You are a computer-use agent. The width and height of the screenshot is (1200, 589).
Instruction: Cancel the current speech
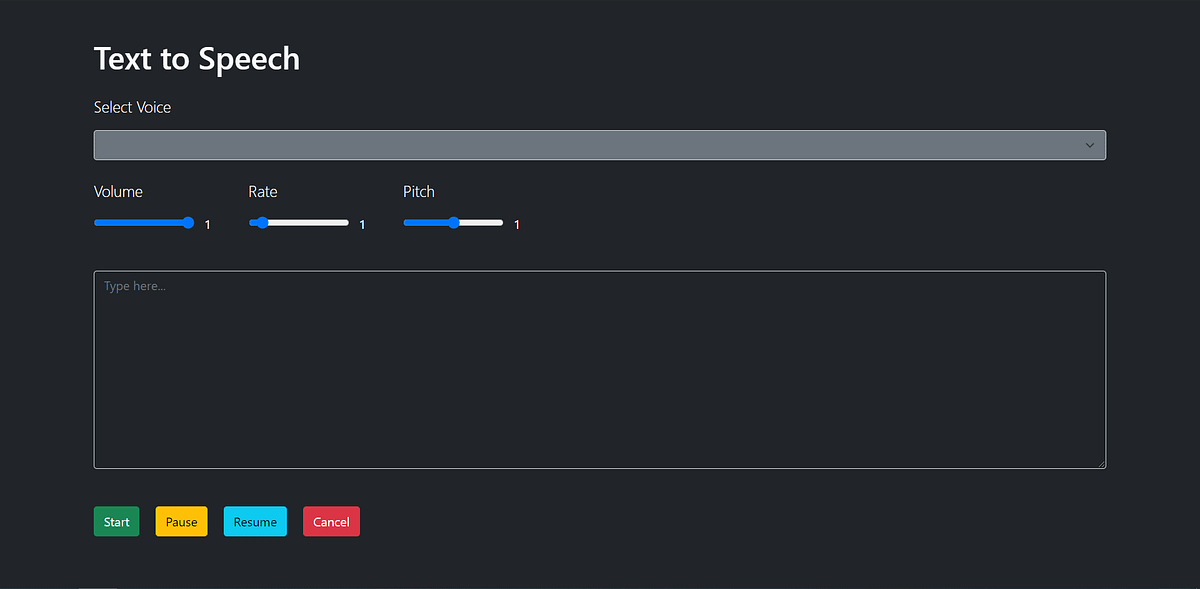[x=331, y=521]
